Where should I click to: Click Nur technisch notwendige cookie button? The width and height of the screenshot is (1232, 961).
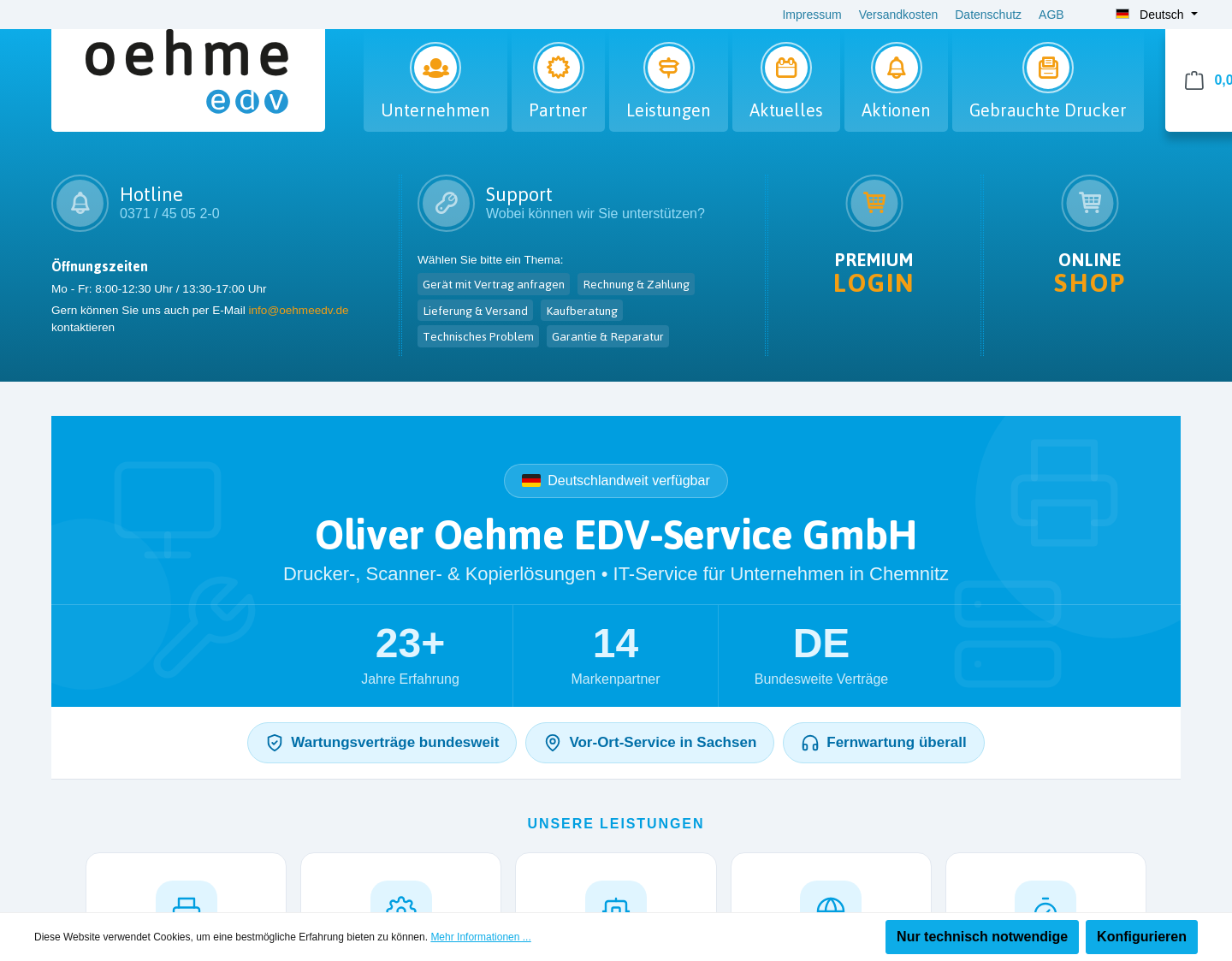tap(982, 937)
